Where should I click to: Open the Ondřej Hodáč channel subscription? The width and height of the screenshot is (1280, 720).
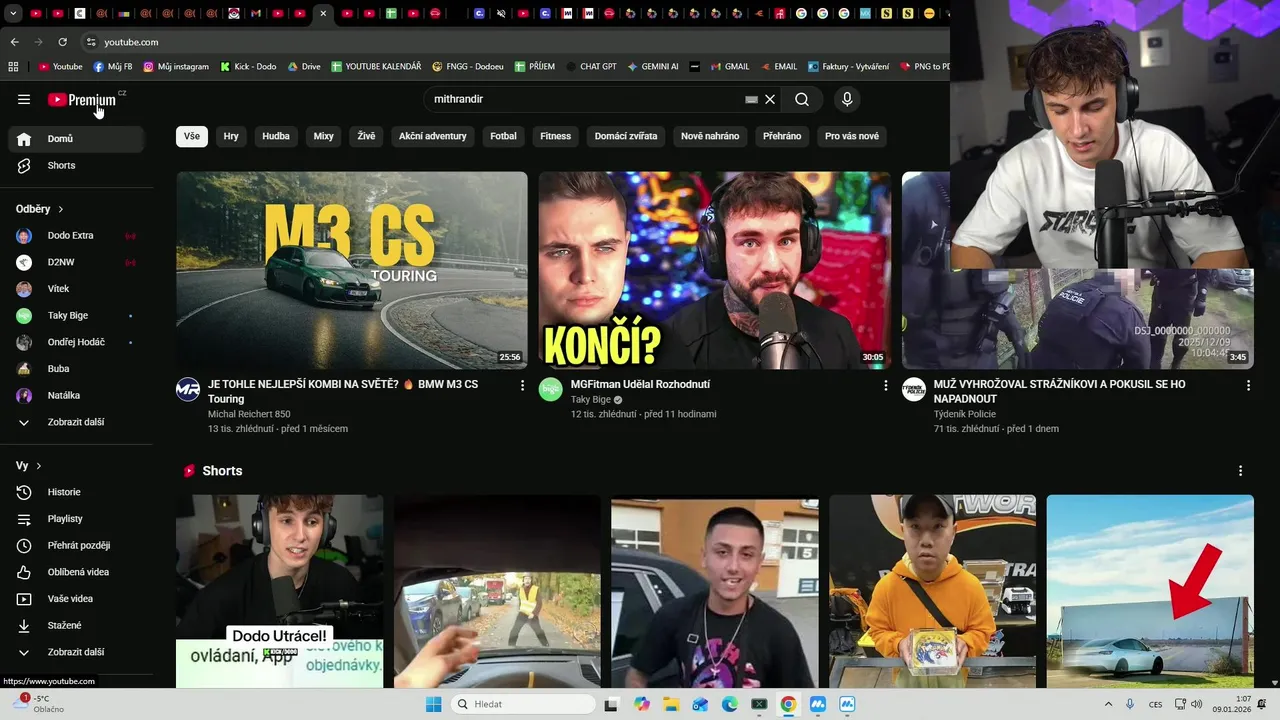76,342
